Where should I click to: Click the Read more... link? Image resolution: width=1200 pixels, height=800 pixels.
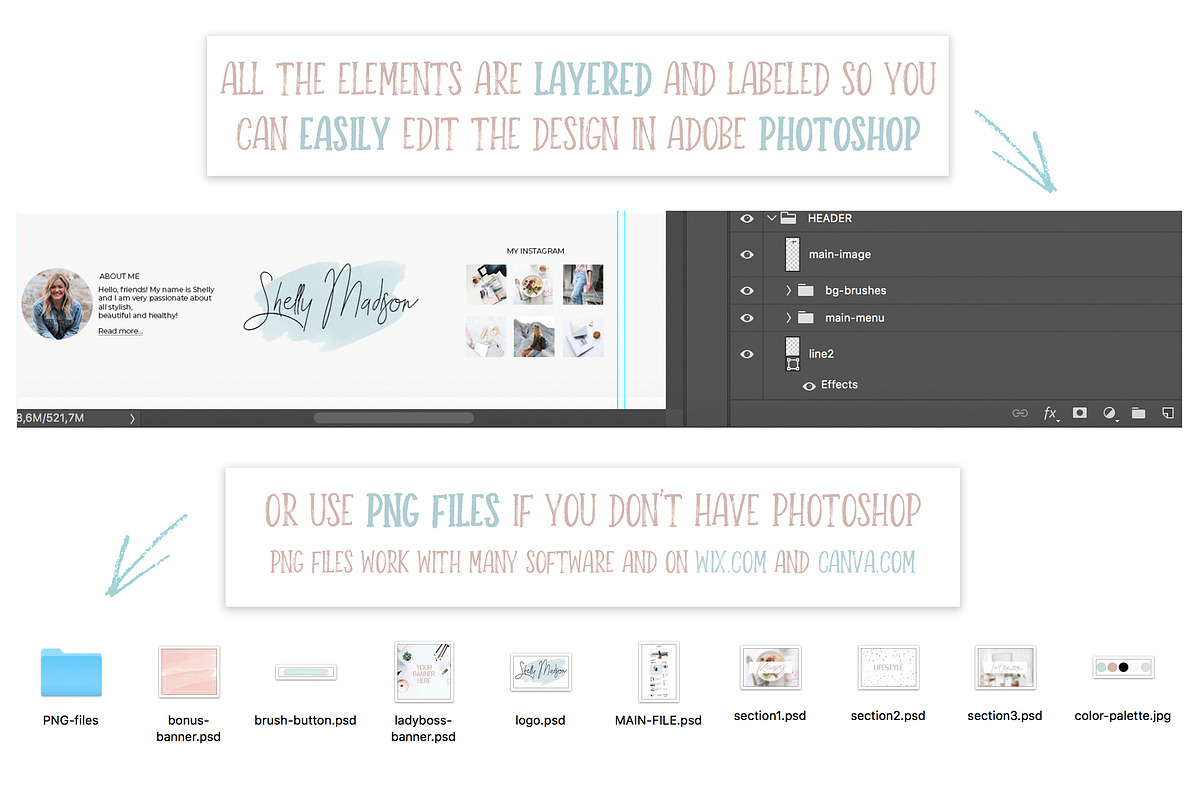120,331
